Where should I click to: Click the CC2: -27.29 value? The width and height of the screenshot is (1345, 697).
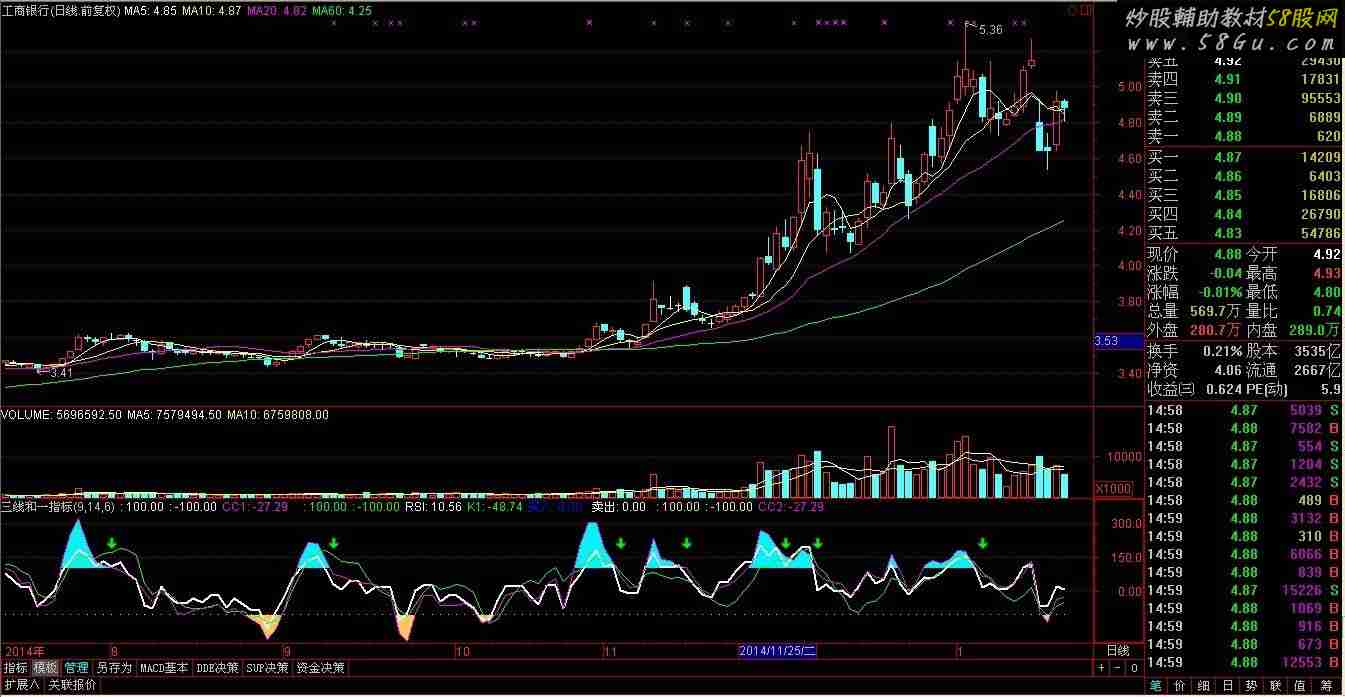[x=792, y=506]
